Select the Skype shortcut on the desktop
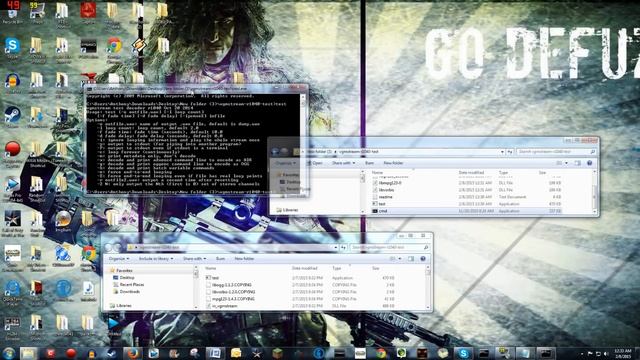This screenshot has width=640, height=360. [x=12, y=47]
